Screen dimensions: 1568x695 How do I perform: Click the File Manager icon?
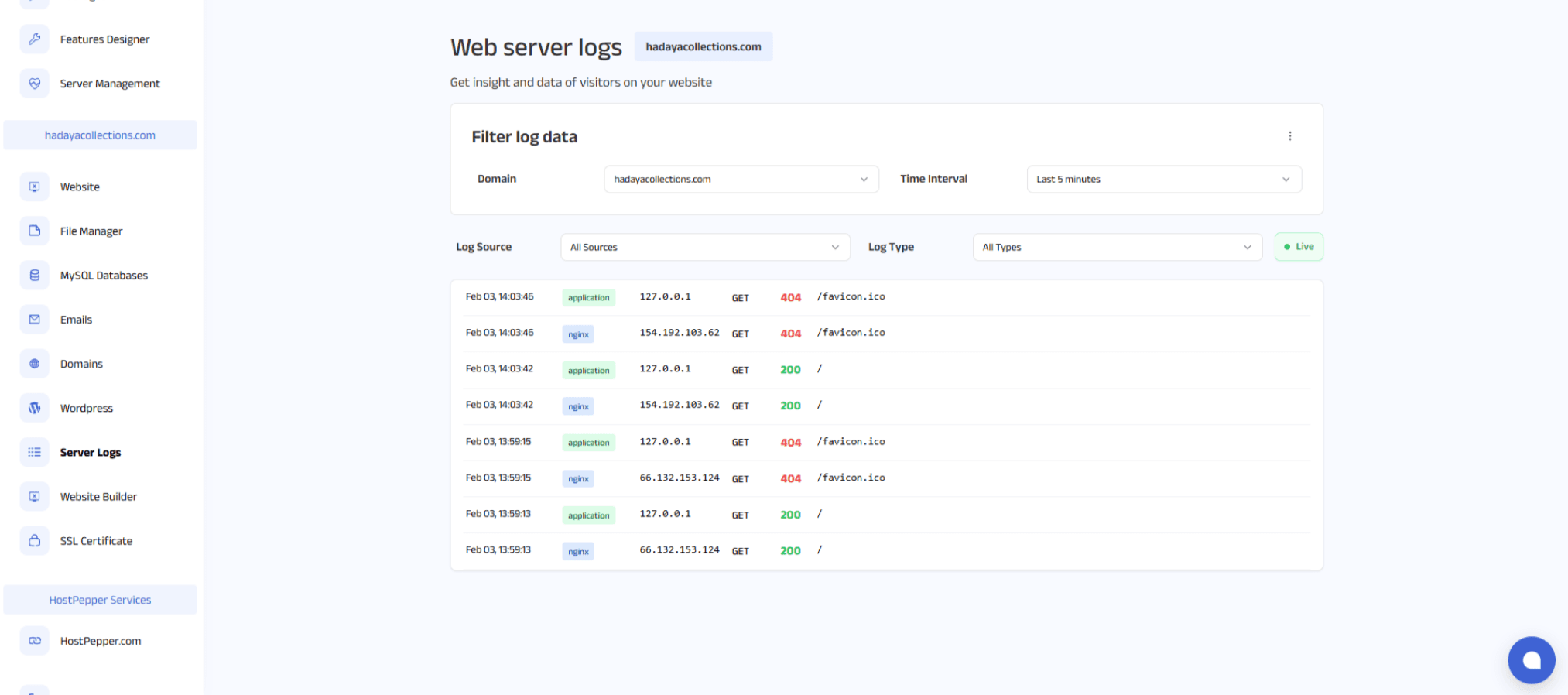pyautogui.click(x=35, y=231)
